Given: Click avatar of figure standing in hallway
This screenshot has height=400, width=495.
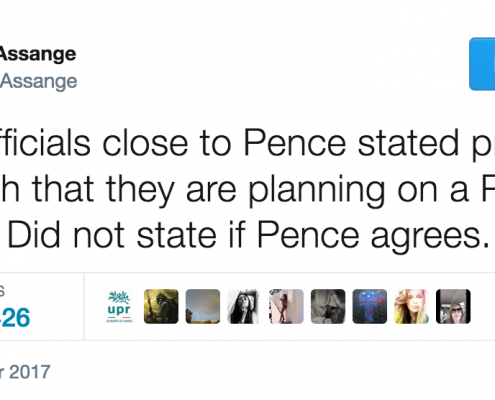Looking at the screenshot, I should coord(286,306).
